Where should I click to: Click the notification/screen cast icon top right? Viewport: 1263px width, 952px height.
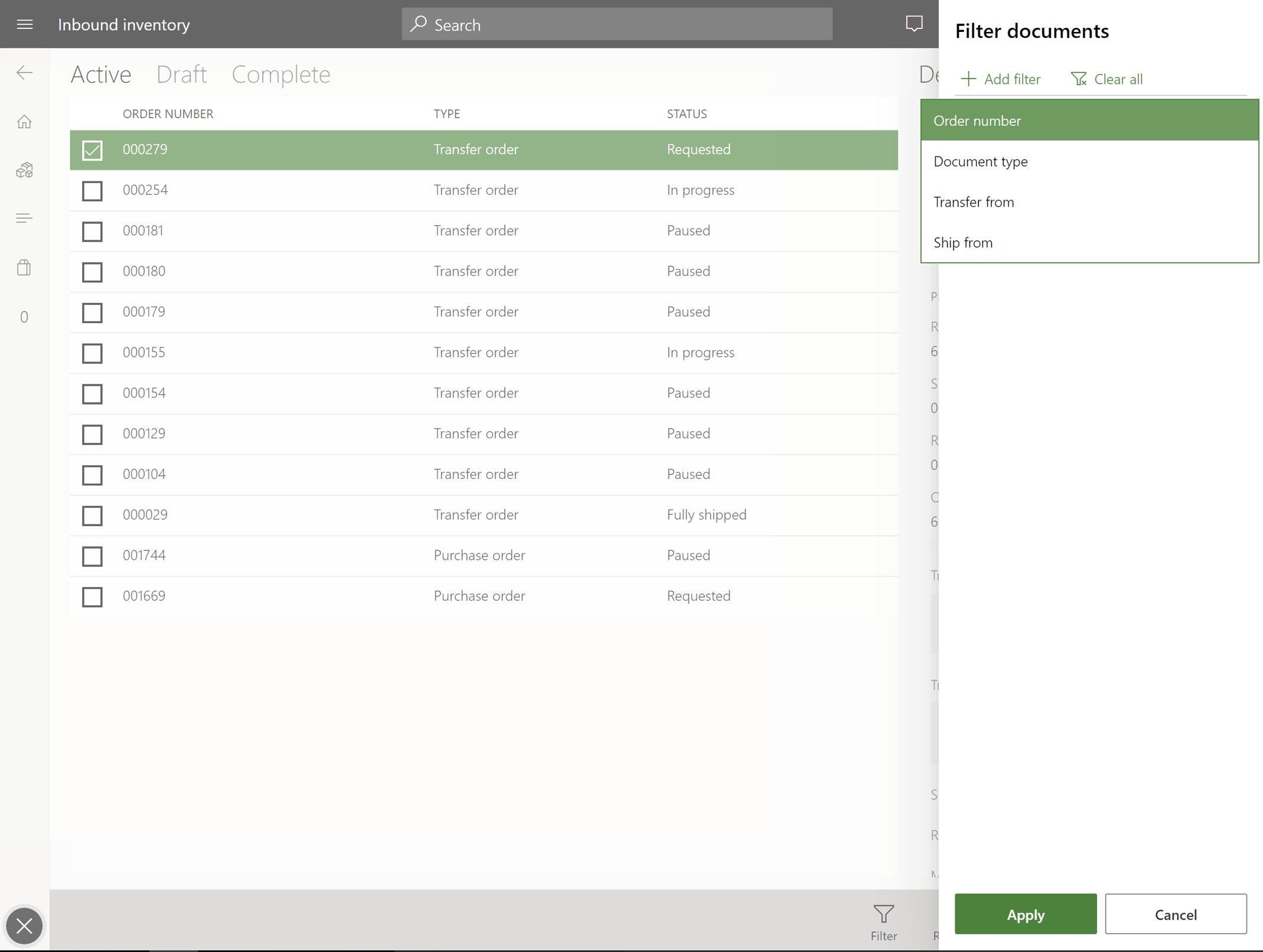pos(913,23)
